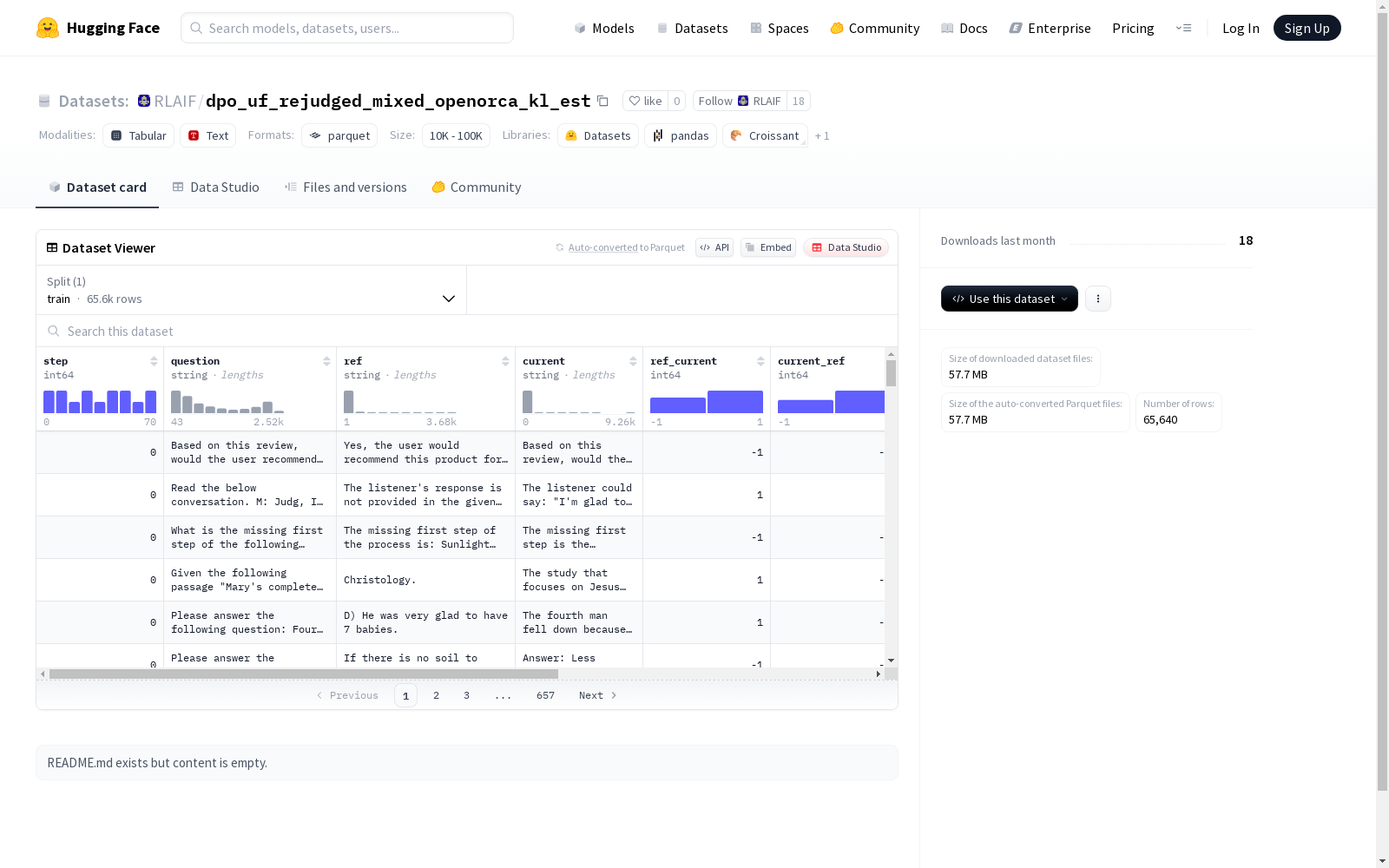Screen dimensions: 1389x868
Task: Focus the main search models field
Action: 347,28
